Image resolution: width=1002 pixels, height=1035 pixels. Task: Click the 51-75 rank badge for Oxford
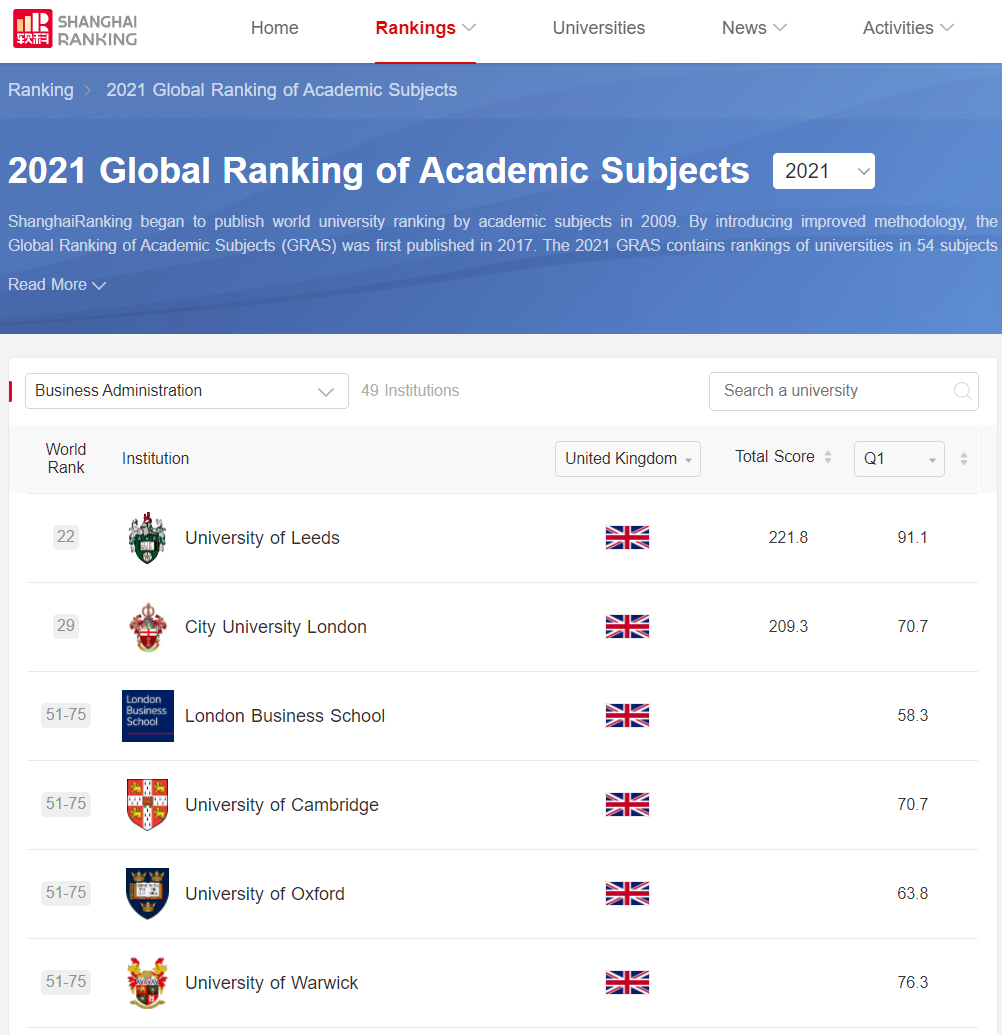click(65, 893)
